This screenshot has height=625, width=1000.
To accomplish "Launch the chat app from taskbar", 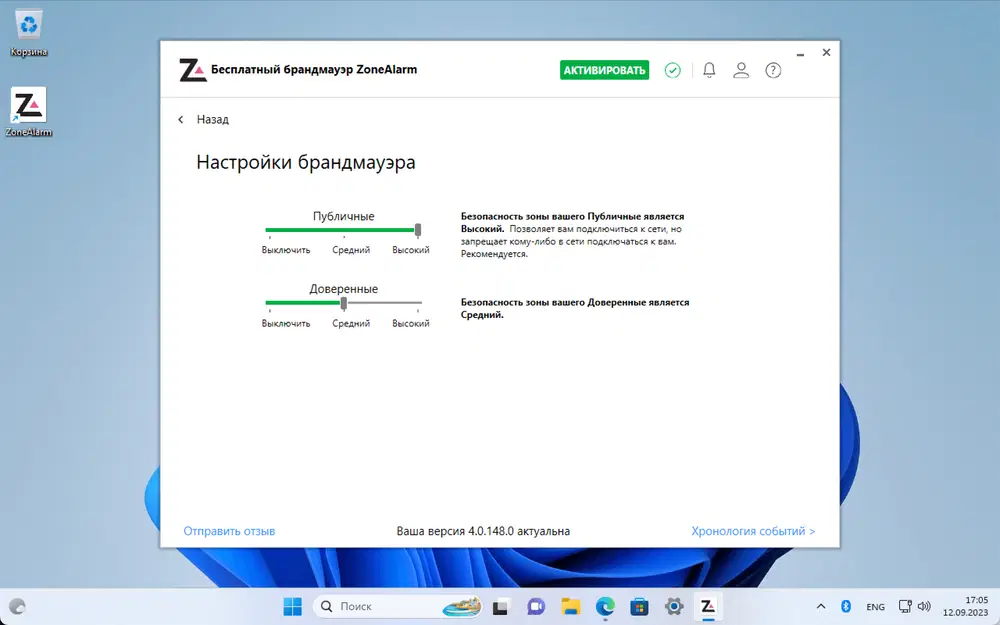I will coord(536,607).
